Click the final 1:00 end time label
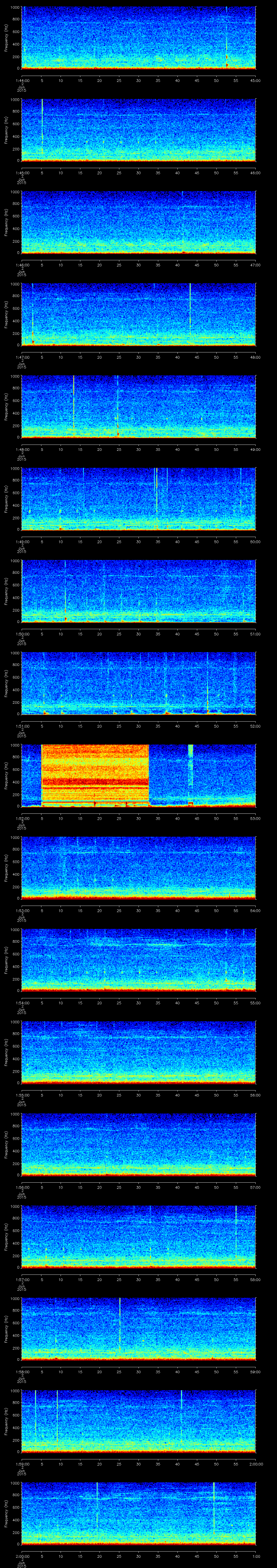This screenshot has width=277, height=1568. point(256,1556)
